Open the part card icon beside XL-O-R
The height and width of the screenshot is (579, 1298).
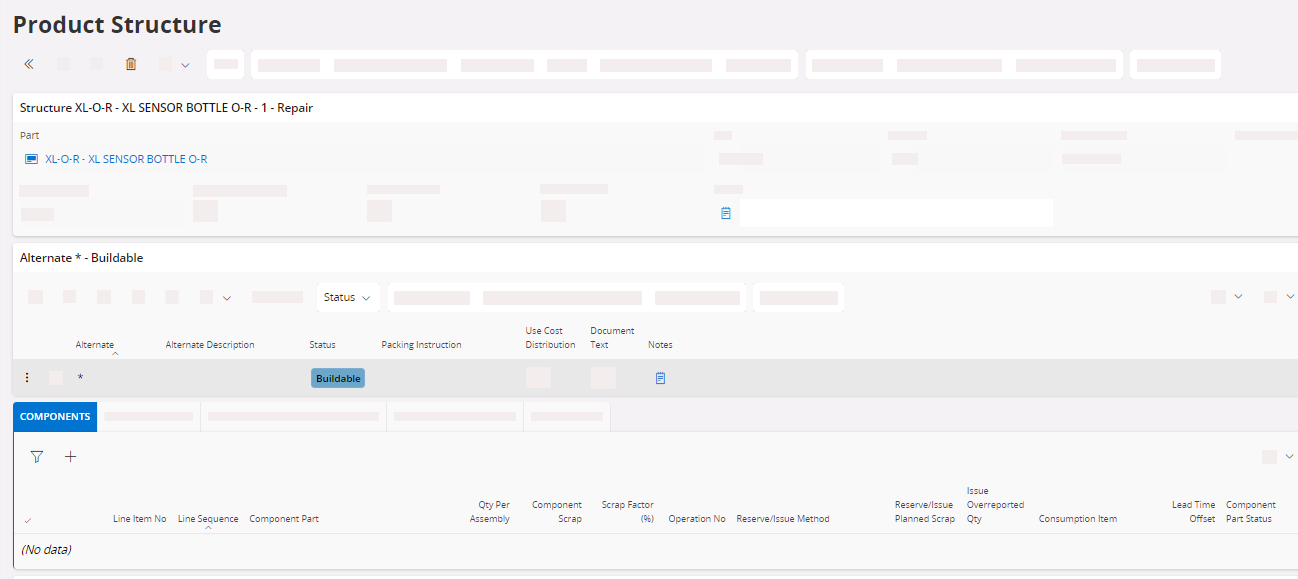point(31,159)
